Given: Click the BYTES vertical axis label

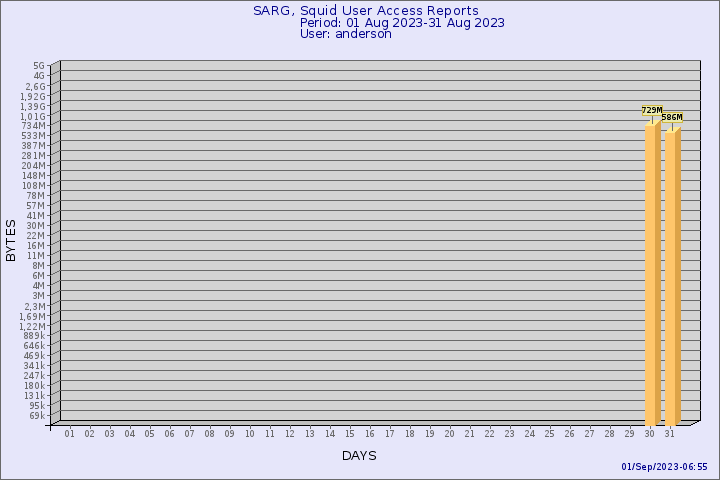Looking at the screenshot, I should click(11, 240).
